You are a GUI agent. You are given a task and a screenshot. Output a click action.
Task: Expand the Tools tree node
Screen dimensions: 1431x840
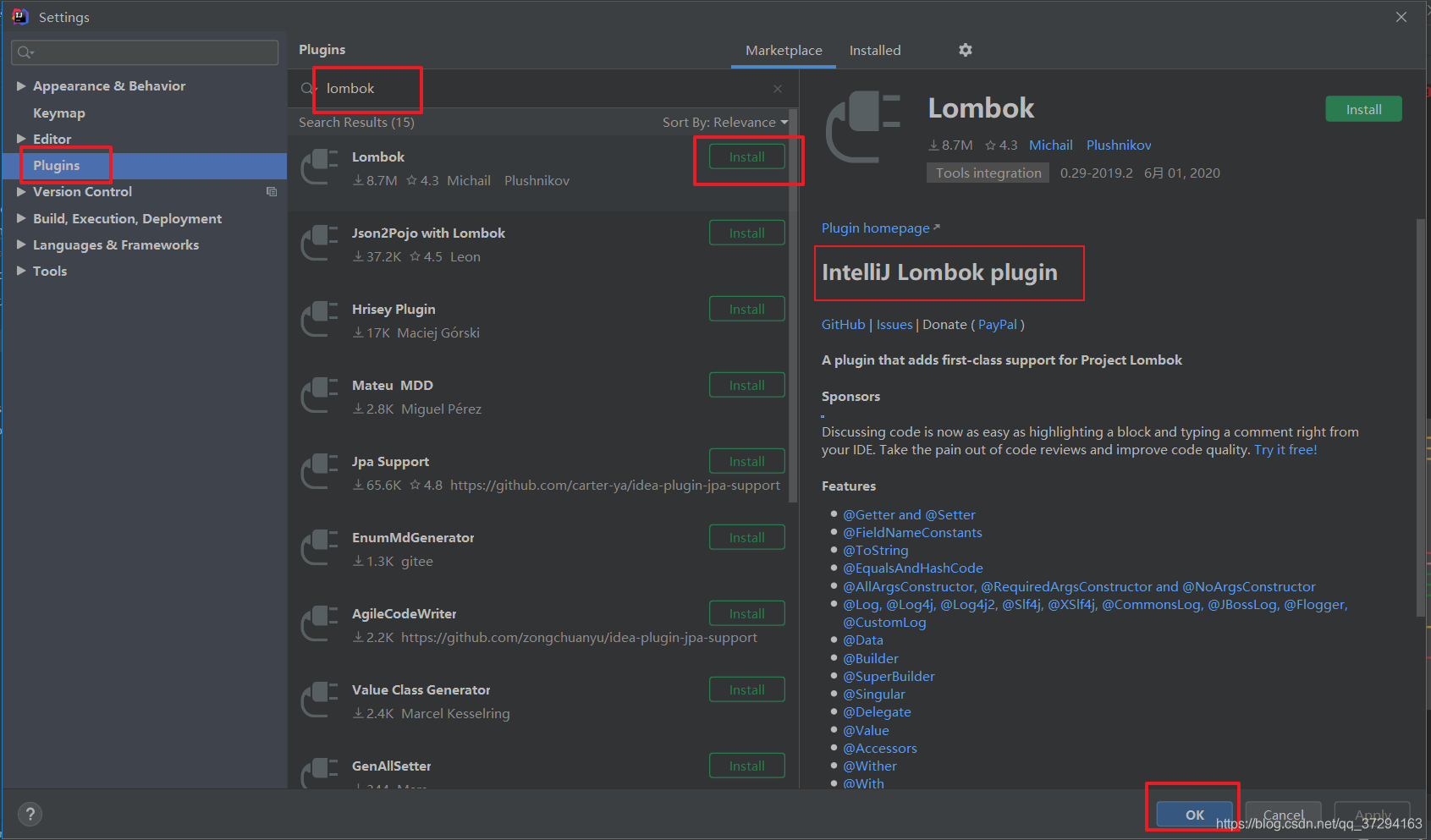pos(21,271)
